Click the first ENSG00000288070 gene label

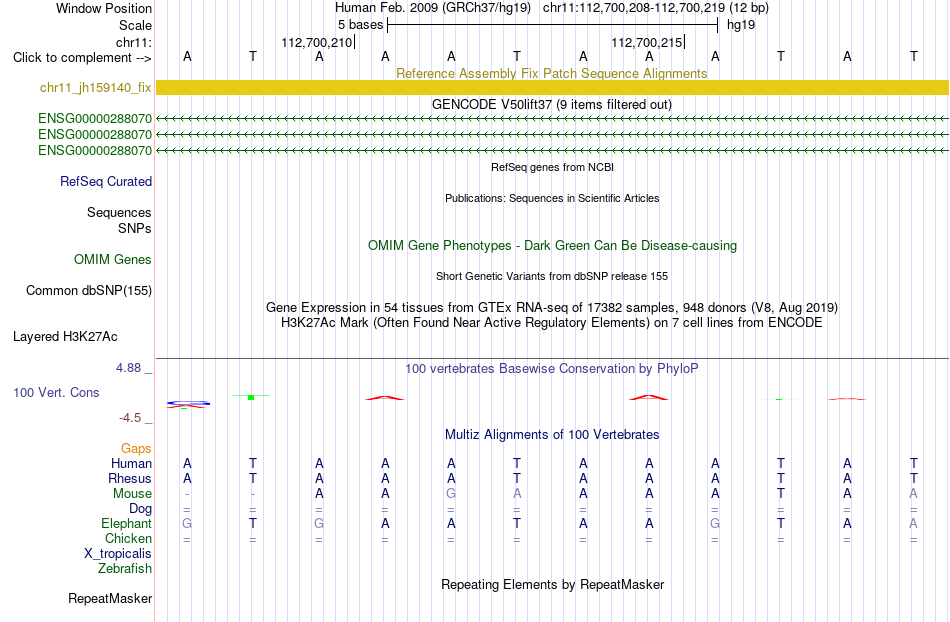[x=95, y=118]
